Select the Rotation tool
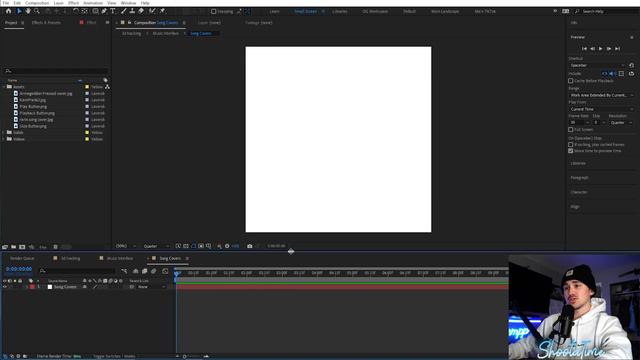This screenshot has height=360, width=640. point(76,11)
